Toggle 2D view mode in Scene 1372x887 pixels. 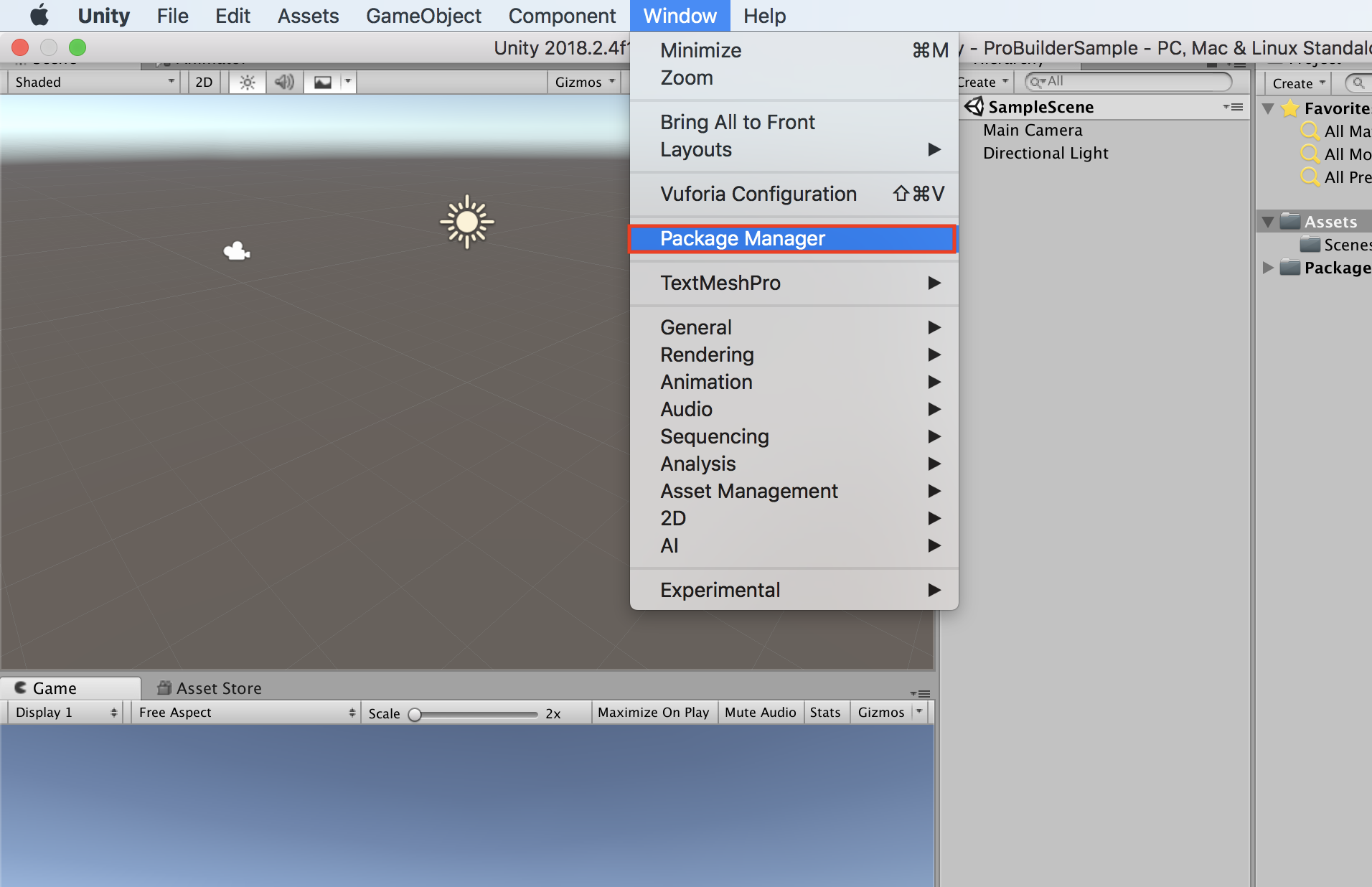pyautogui.click(x=204, y=83)
